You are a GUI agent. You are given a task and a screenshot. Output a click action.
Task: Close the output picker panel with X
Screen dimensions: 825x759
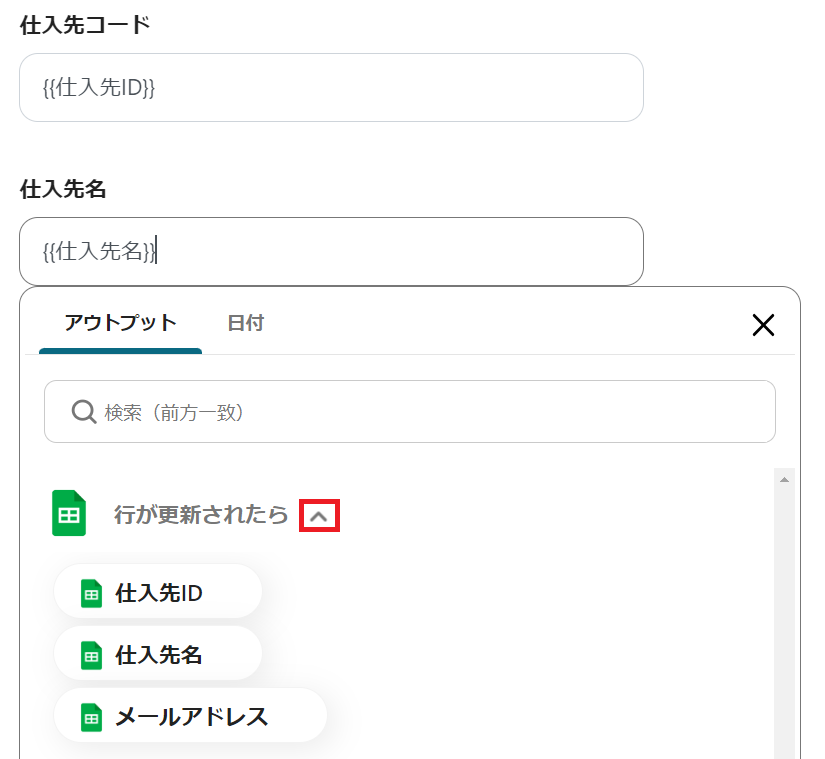coord(763,324)
